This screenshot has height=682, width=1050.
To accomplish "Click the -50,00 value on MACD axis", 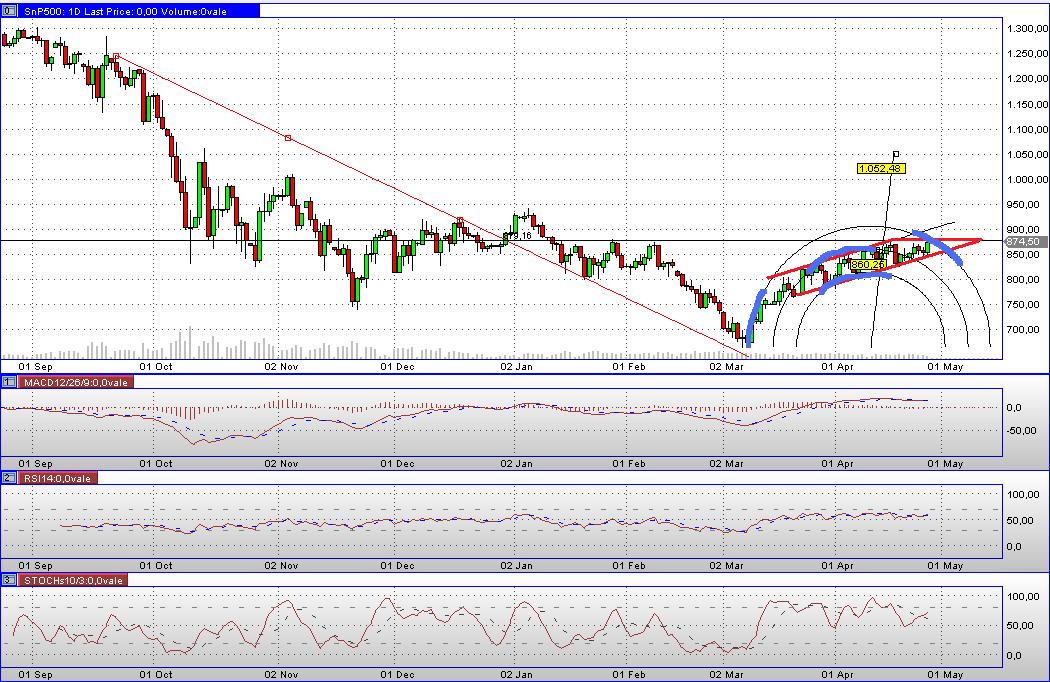I will (1021, 431).
